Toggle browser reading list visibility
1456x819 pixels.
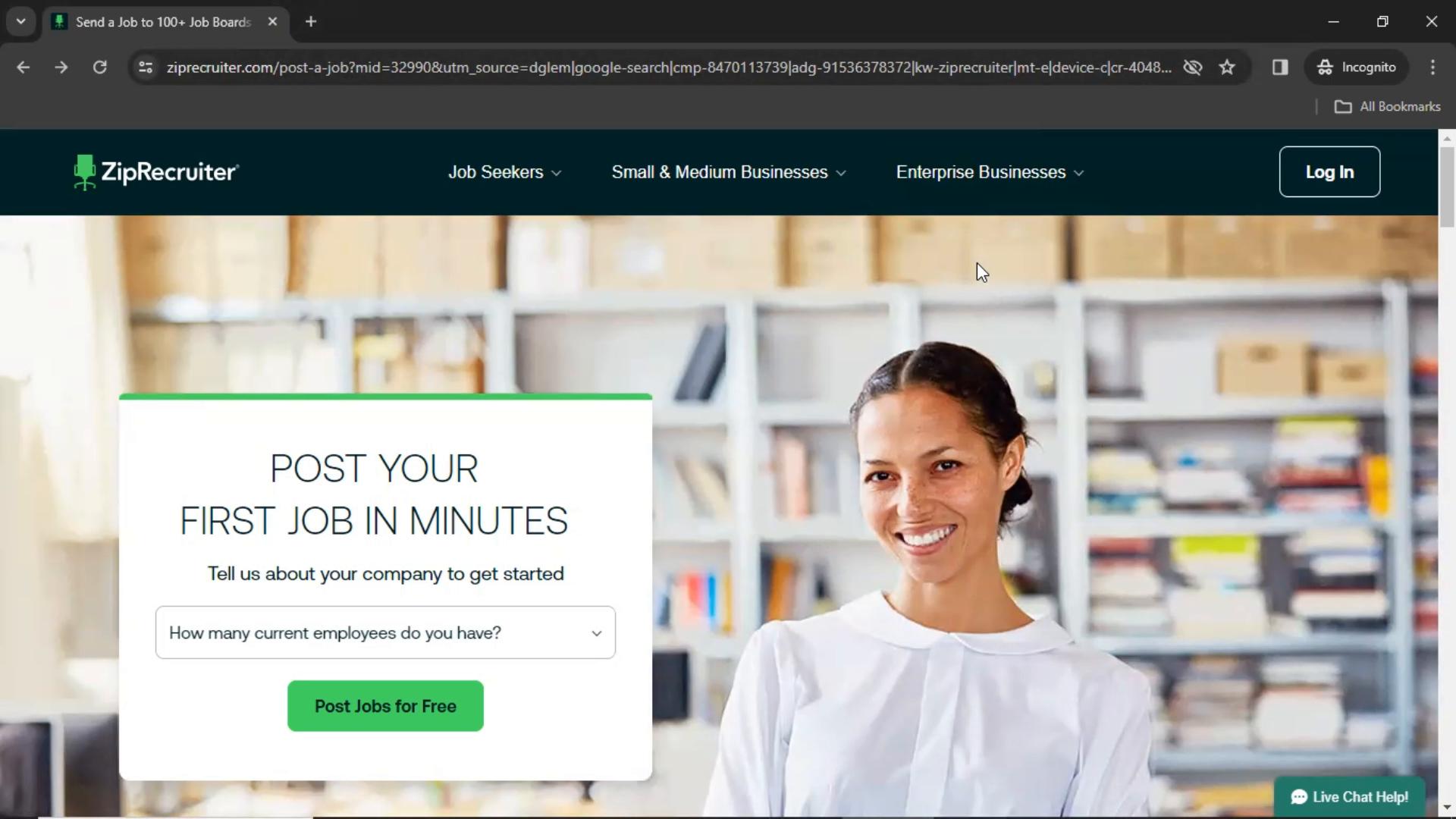pyautogui.click(x=1280, y=67)
